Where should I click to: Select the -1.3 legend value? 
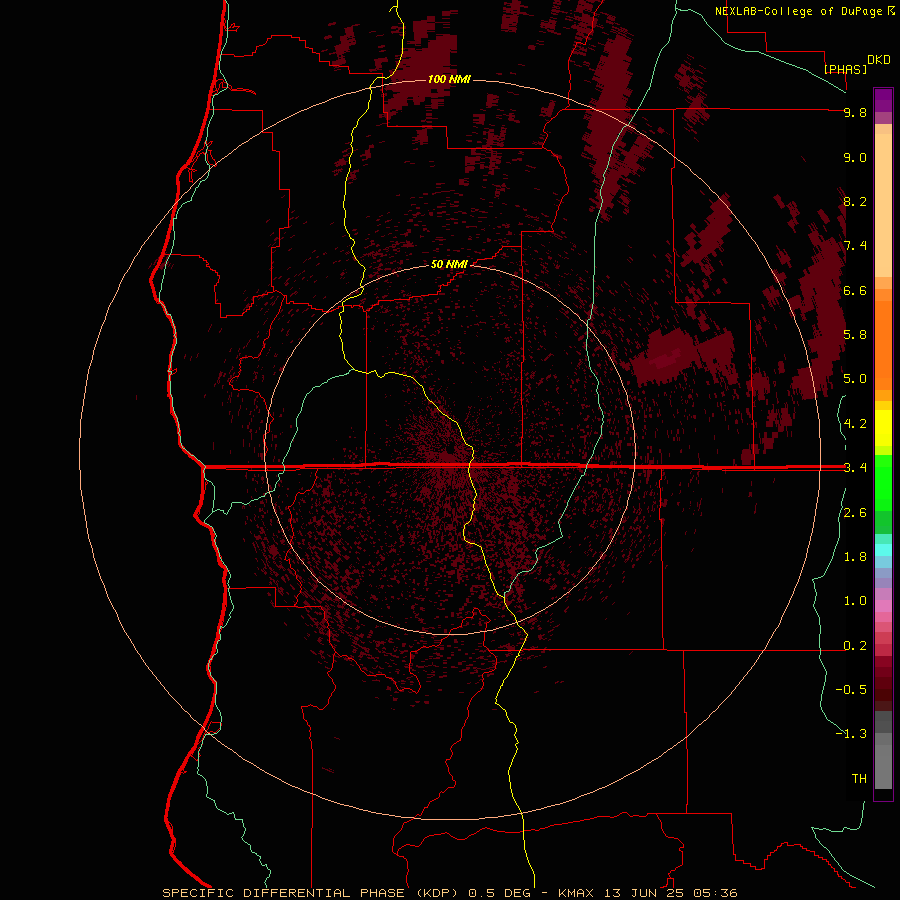tap(851, 734)
